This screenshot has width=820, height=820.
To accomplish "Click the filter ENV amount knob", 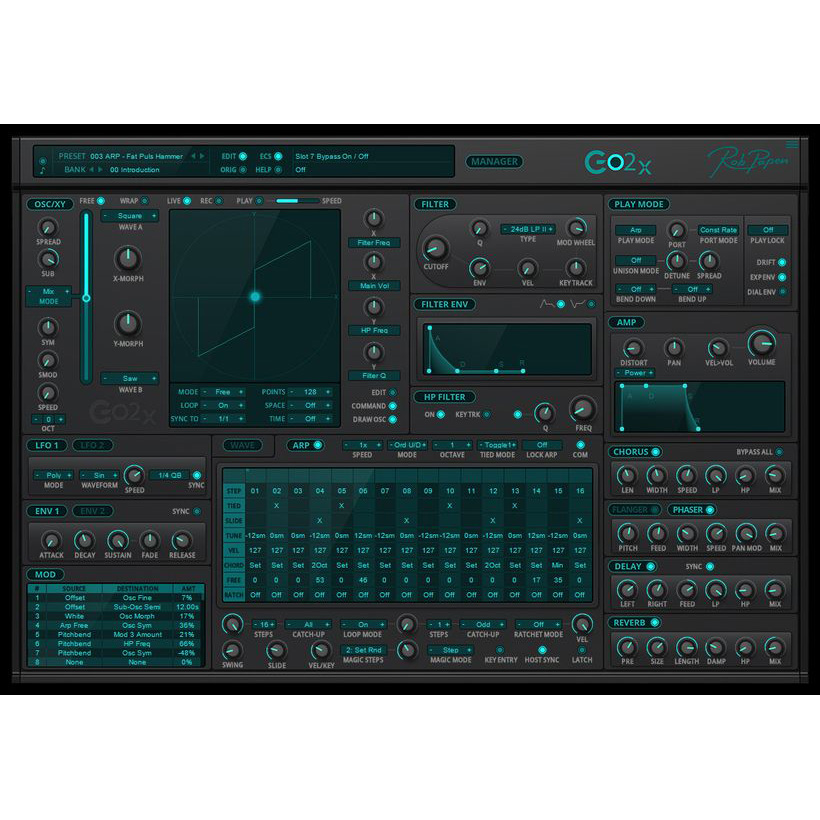I will 480,268.
